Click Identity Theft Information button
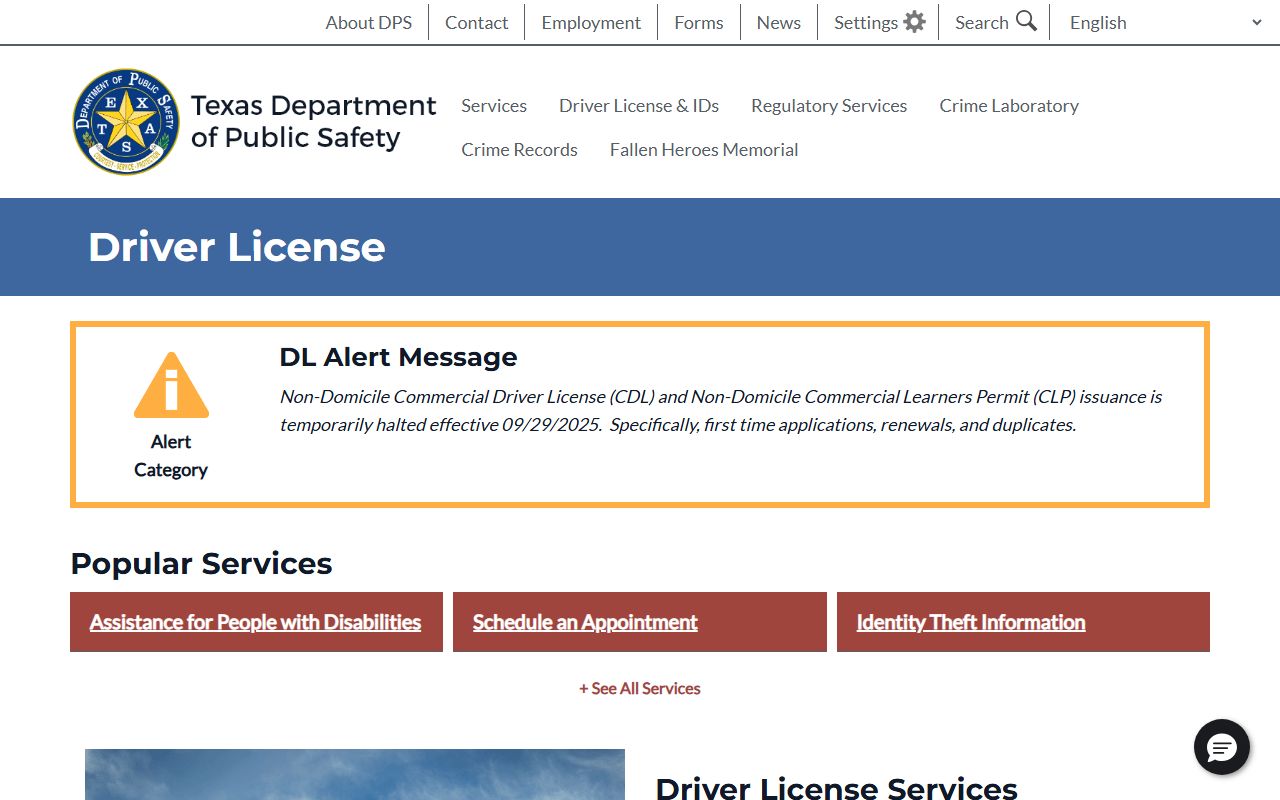The image size is (1280, 800). tap(1023, 622)
